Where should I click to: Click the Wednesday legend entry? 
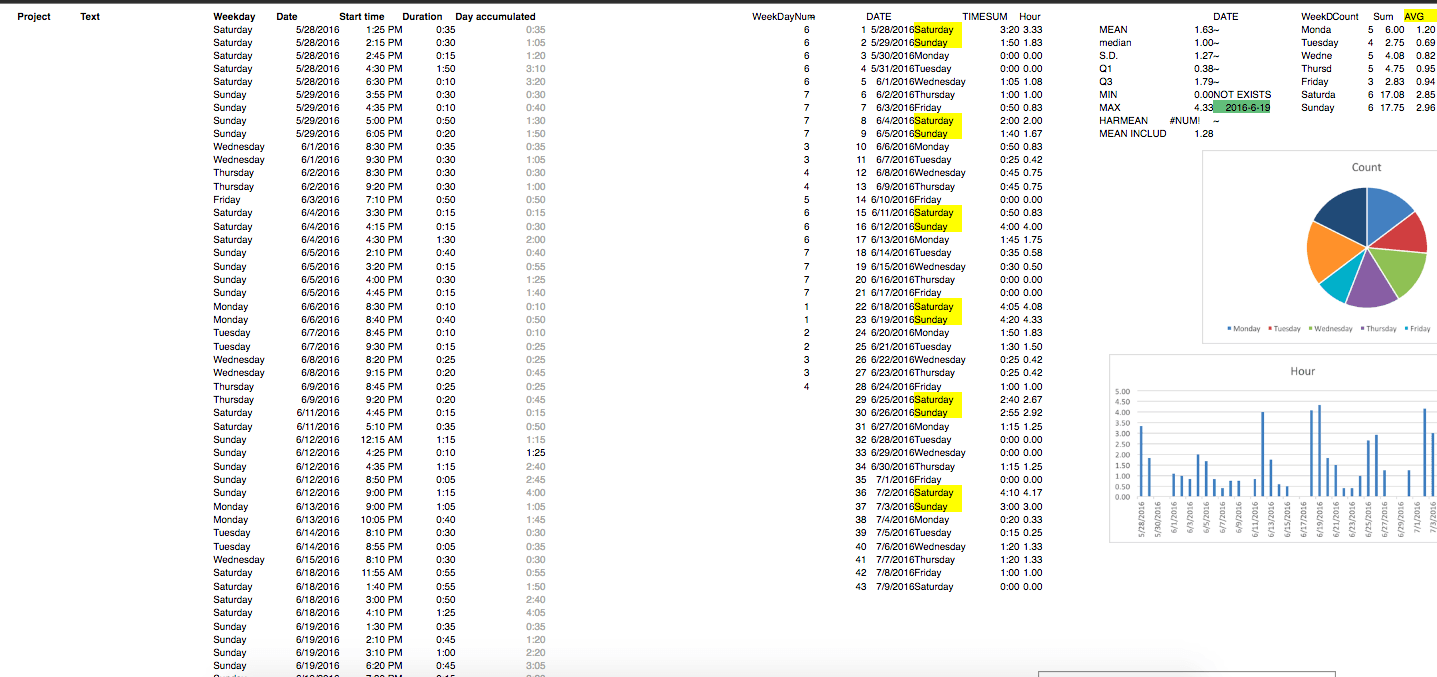tap(1329, 329)
